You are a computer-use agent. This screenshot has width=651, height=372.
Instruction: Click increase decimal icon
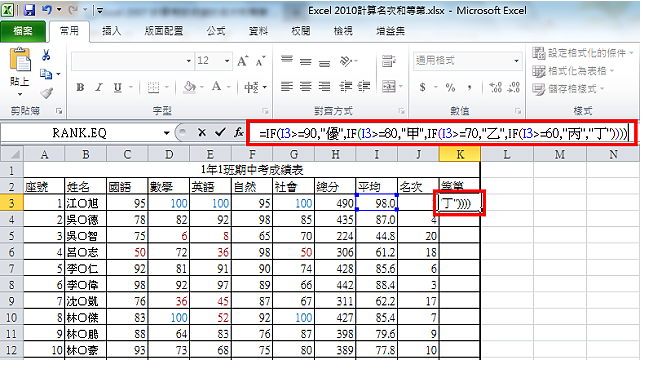[x=496, y=87]
